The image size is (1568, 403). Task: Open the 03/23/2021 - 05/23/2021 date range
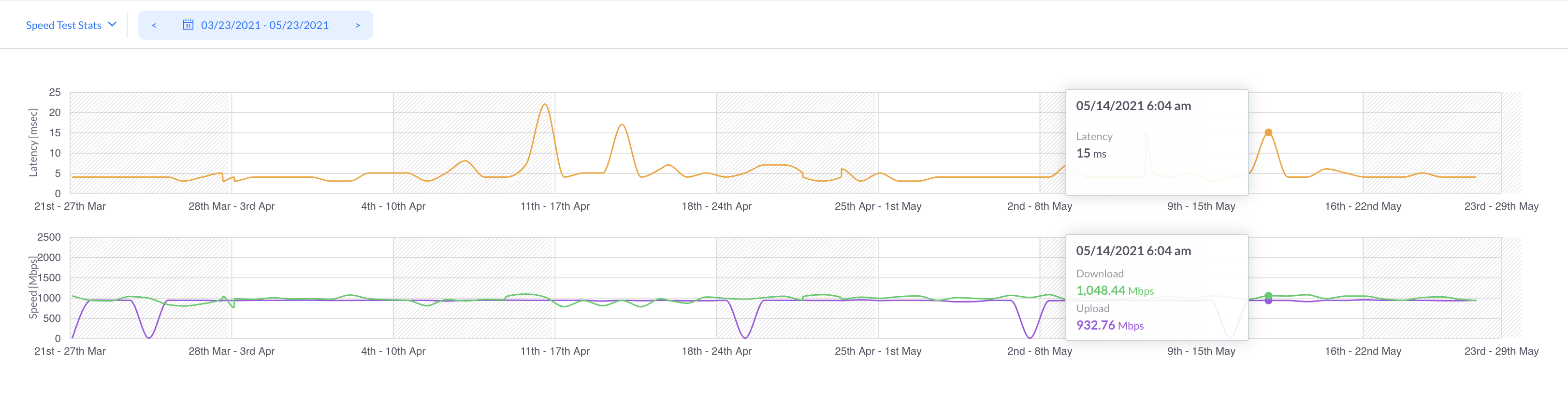(264, 25)
